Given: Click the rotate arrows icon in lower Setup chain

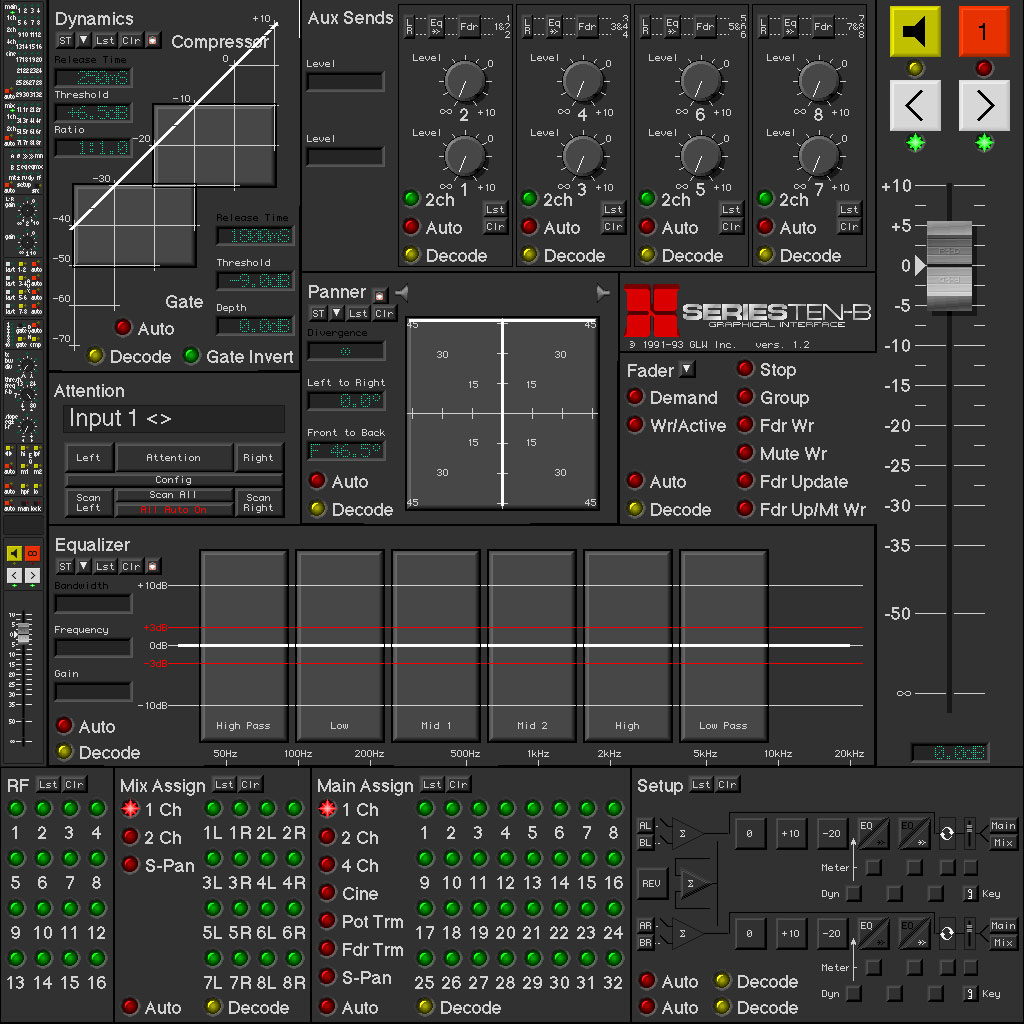Looking at the screenshot, I should pos(946,934).
